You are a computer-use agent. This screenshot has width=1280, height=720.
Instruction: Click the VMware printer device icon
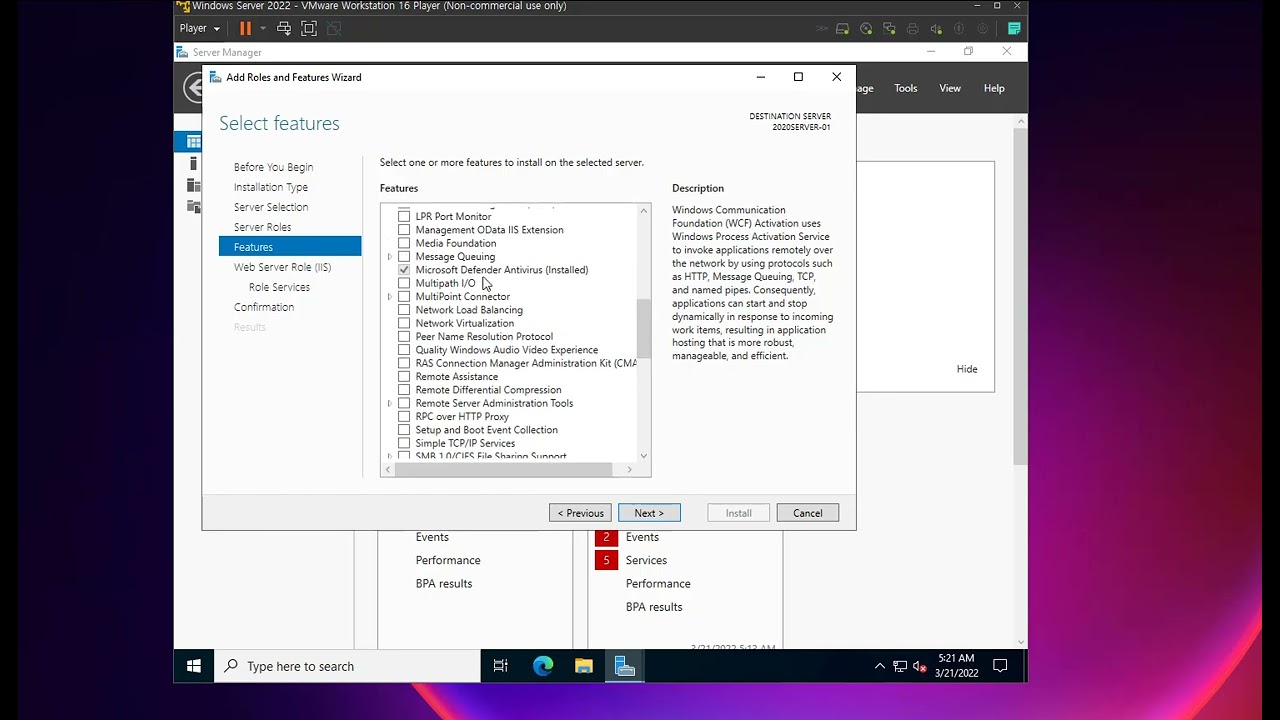[913, 29]
